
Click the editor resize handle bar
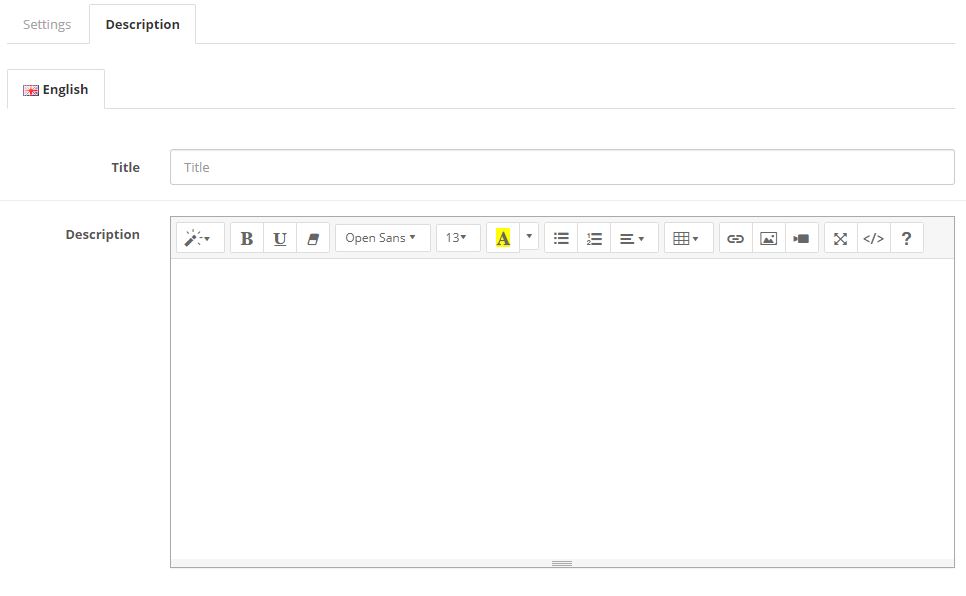tap(562, 563)
